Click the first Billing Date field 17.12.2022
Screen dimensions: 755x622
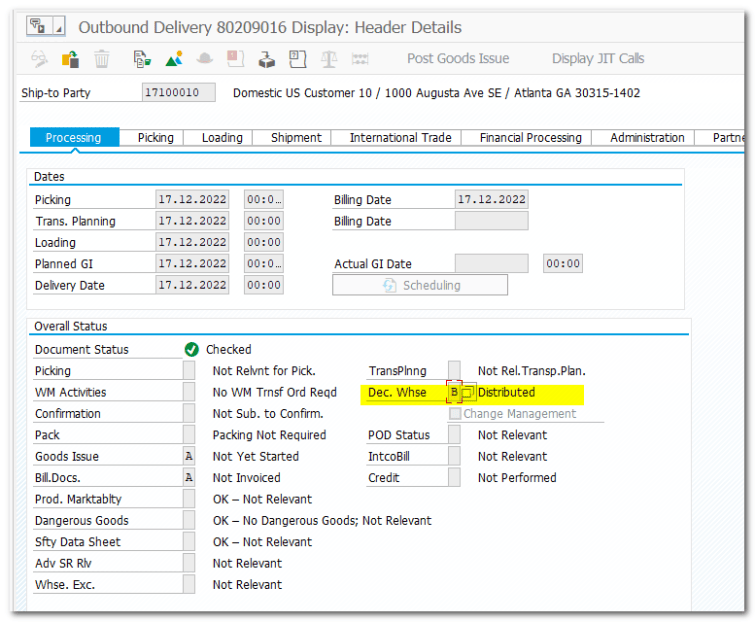click(492, 199)
